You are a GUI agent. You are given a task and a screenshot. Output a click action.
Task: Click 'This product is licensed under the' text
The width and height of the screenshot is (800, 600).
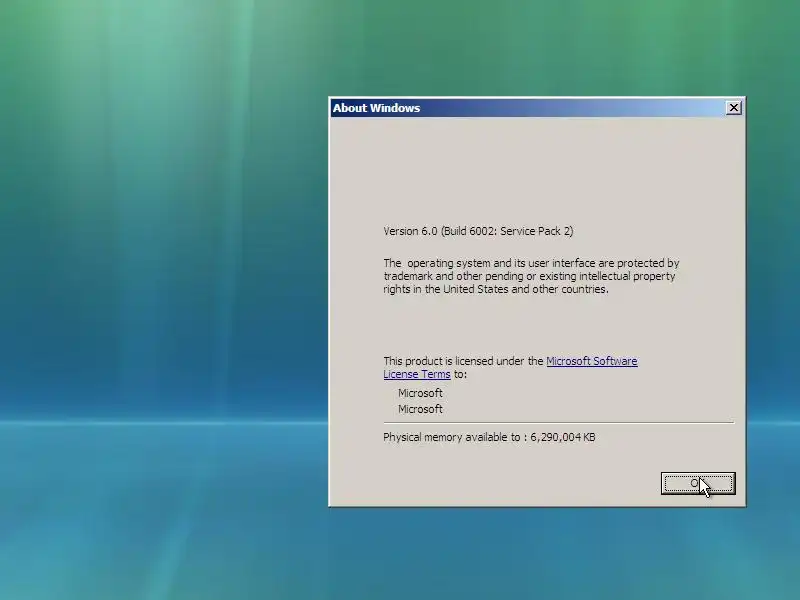click(463, 361)
